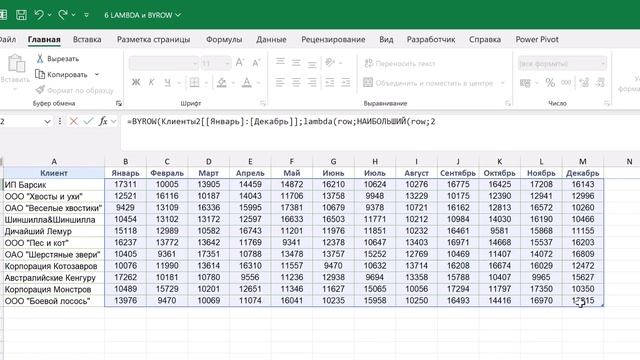
Task: Open the font name combo box
Action: click(x=164, y=63)
